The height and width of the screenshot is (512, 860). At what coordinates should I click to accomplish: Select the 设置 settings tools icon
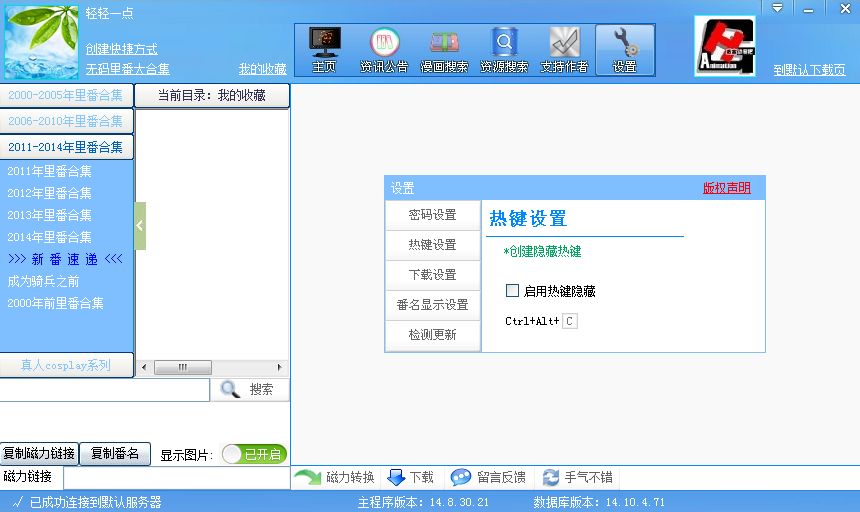(x=624, y=43)
